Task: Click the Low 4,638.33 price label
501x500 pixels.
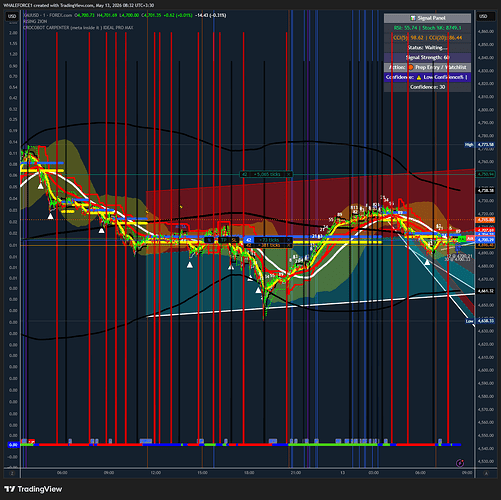Action: click(480, 321)
